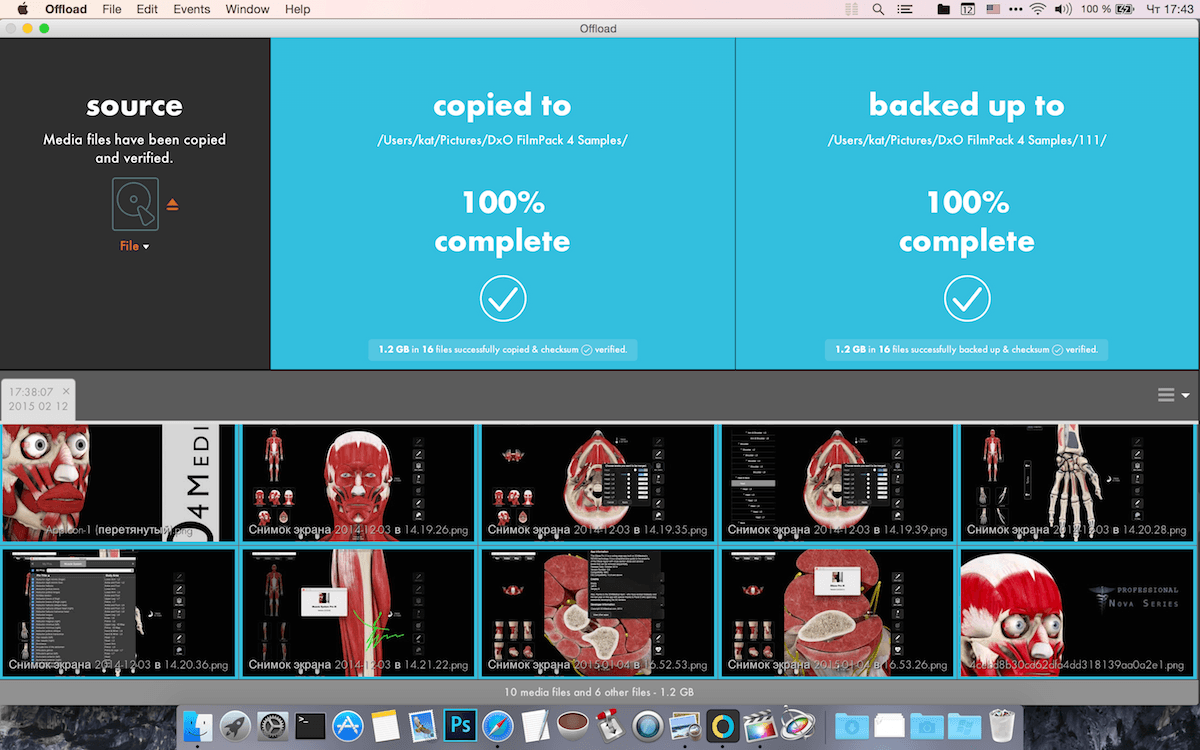Open the Offload app icon in the Dock
This screenshot has height=750, width=1200.
click(x=722, y=725)
